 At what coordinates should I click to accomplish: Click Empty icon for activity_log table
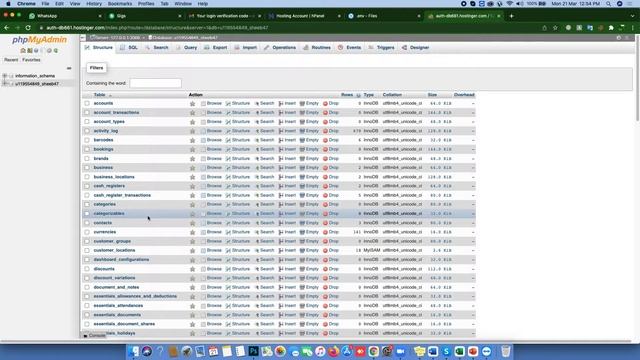point(302,131)
